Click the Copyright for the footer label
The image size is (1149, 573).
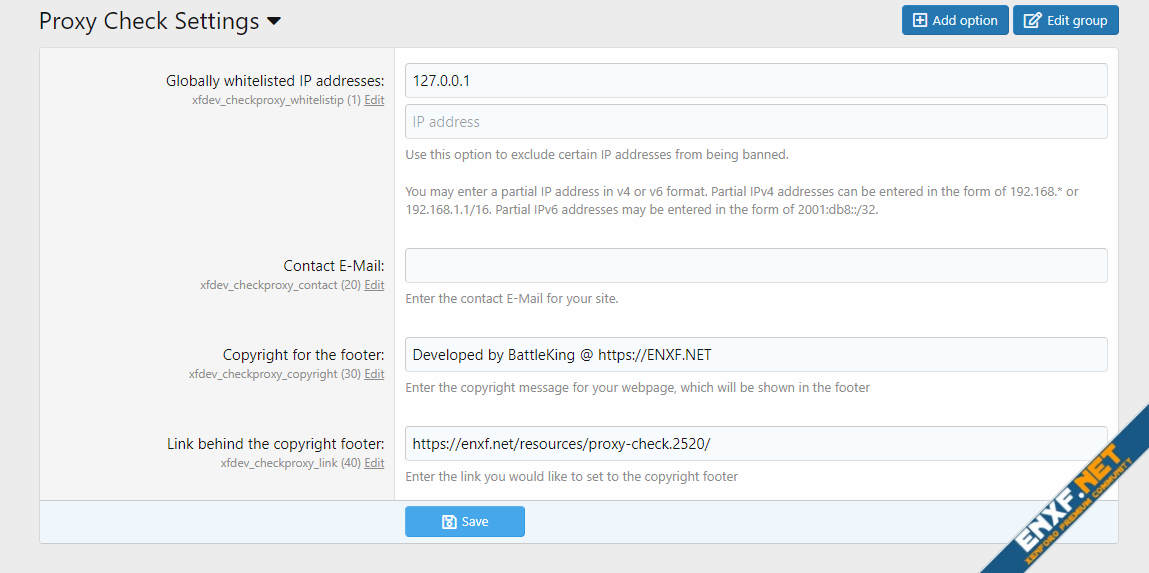click(x=303, y=355)
